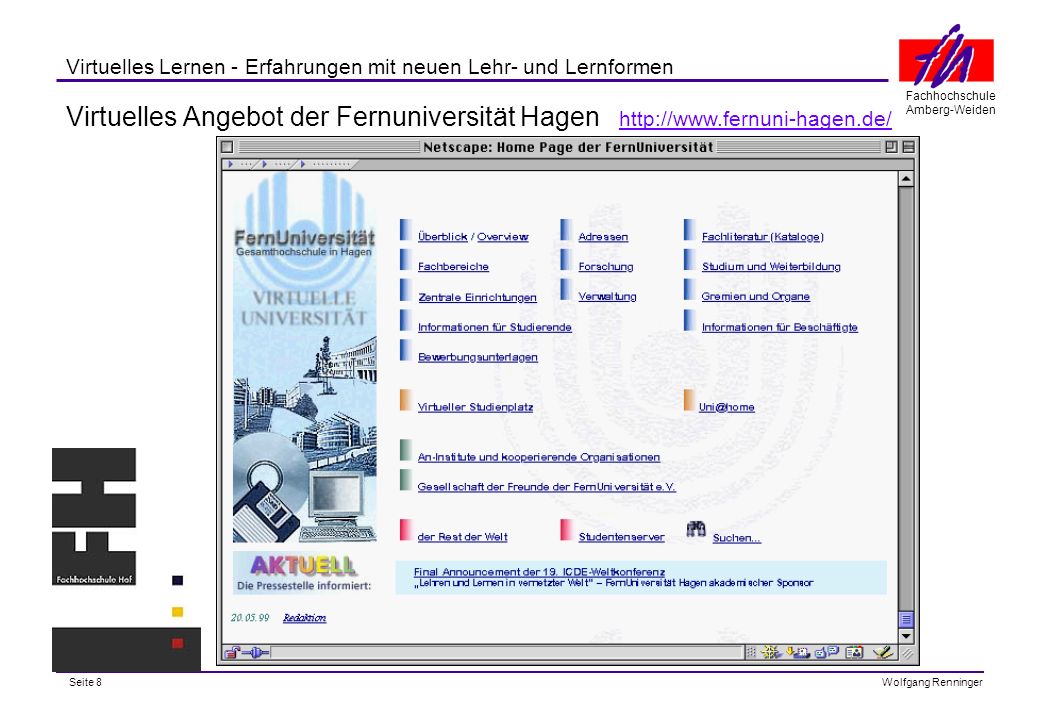The image size is (1040, 720).
Task: Open the Virtueller Studienplatz link
Action: click(x=476, y=407)
